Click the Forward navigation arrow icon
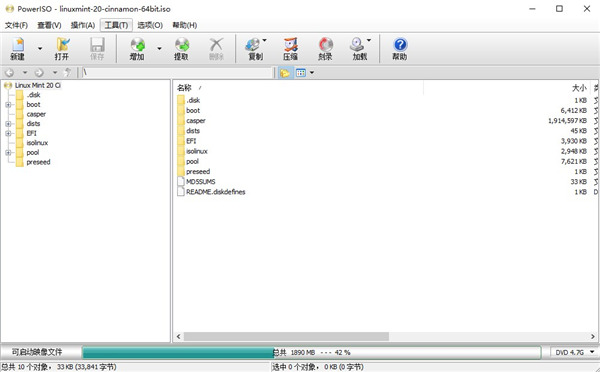The image size is (600, 372). (x=39, y=72)
